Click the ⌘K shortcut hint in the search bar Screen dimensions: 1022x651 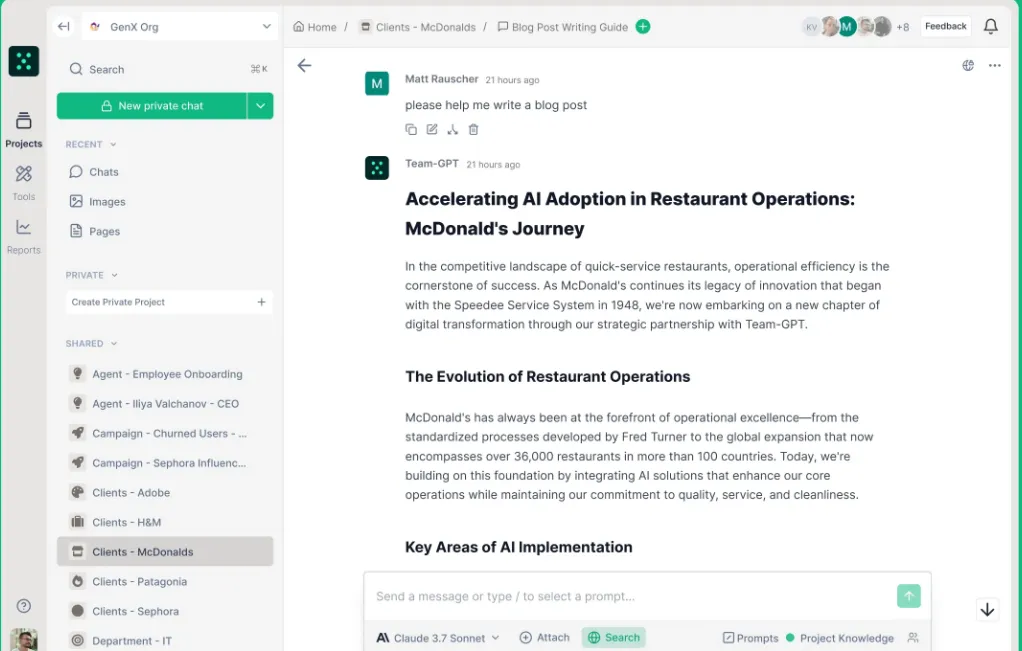click(259, 69)
